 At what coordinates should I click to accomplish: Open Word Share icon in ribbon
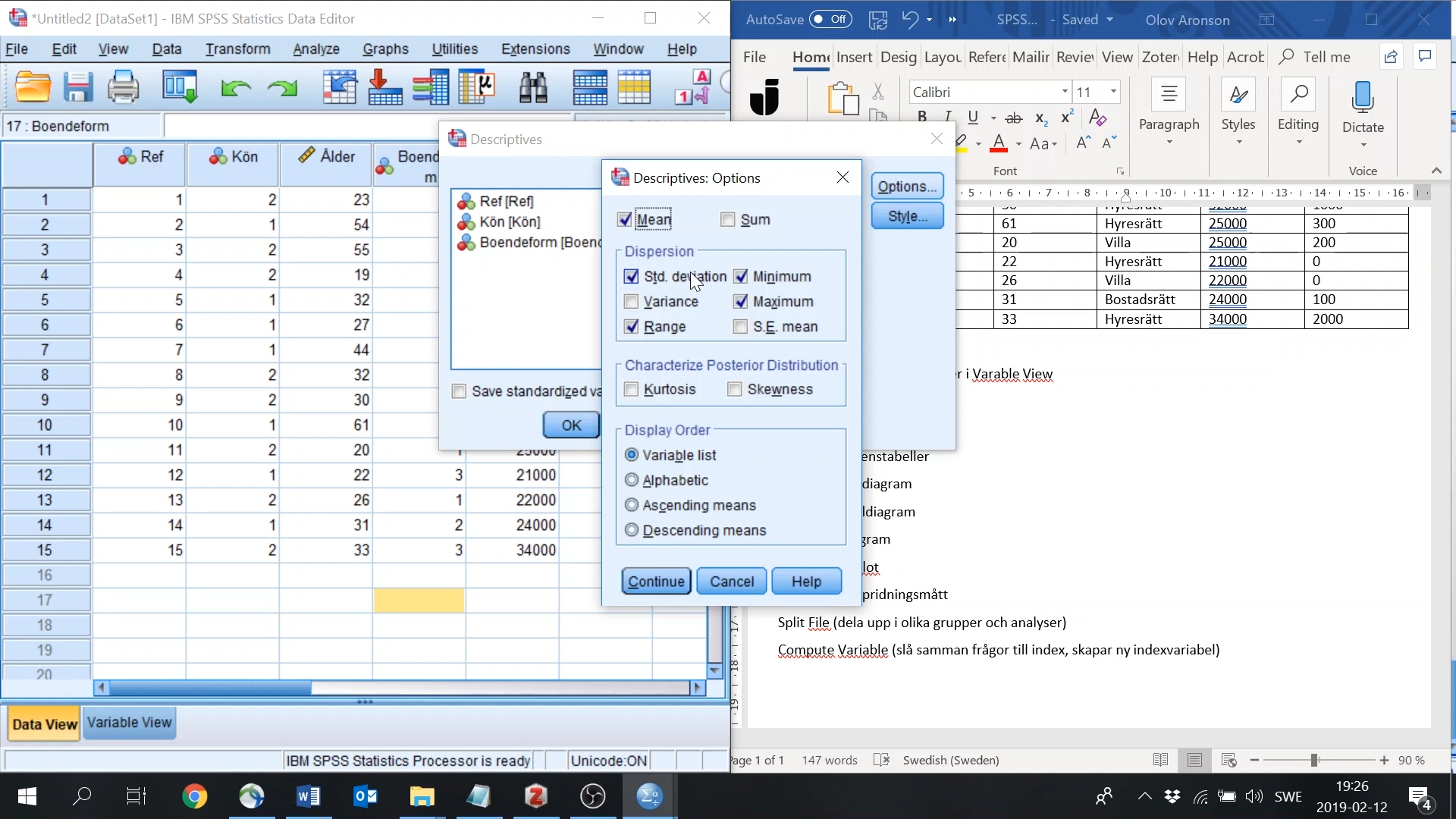tap(1391, 57)
